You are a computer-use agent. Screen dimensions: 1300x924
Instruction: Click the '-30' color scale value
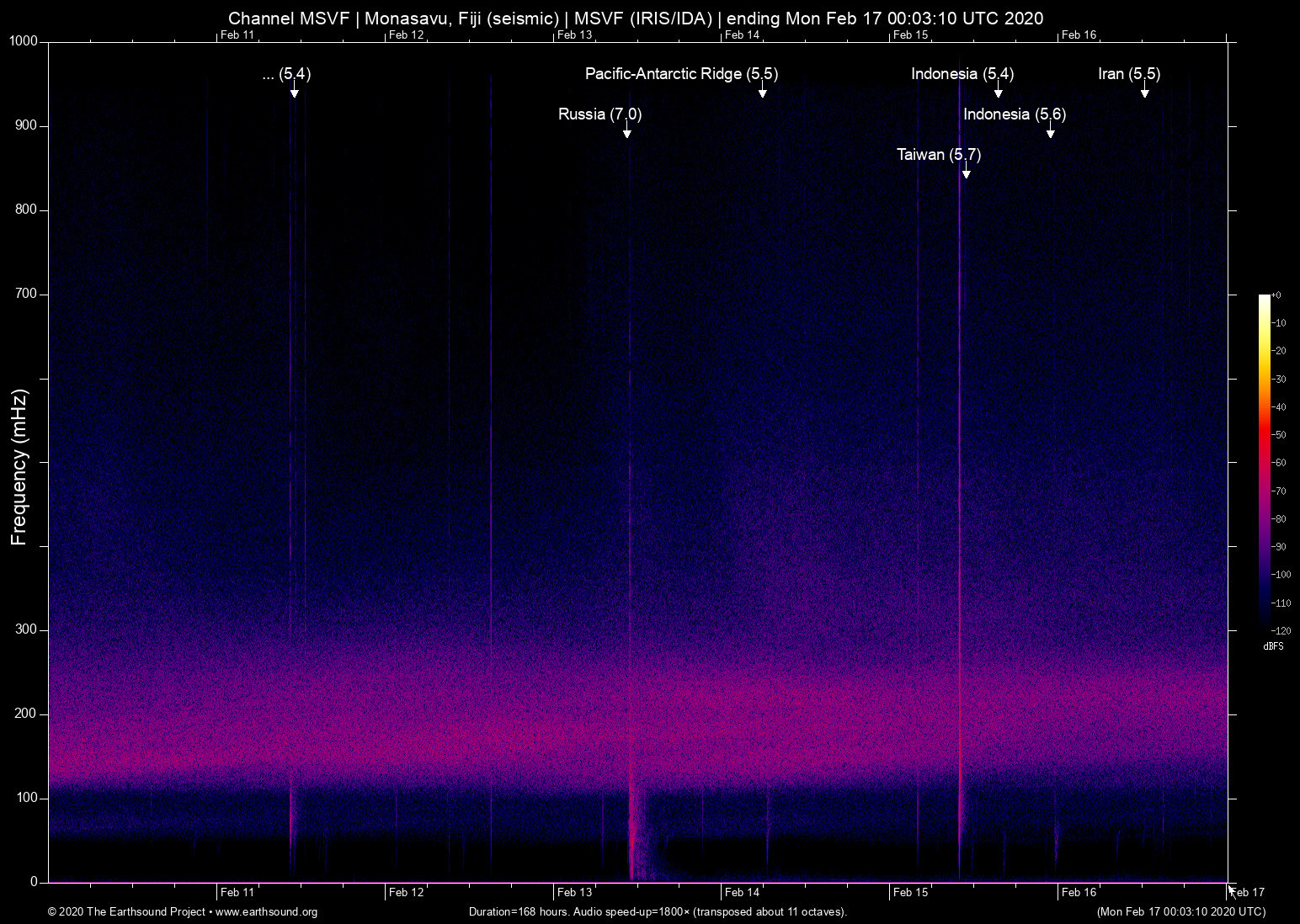coord(1279,380)
